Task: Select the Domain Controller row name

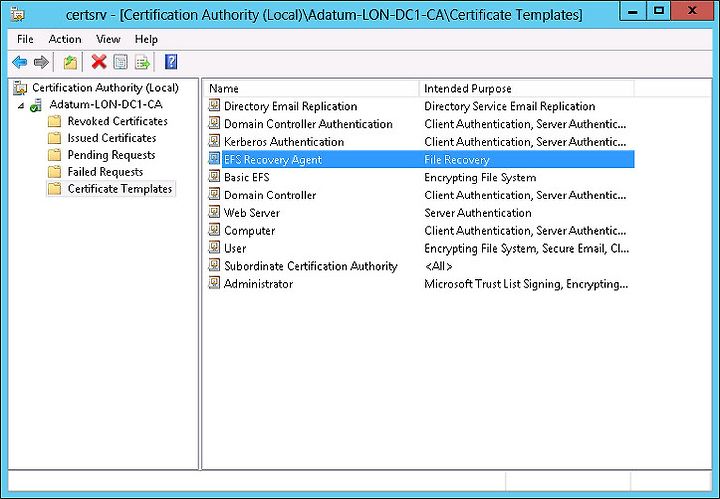Action: 270,195
